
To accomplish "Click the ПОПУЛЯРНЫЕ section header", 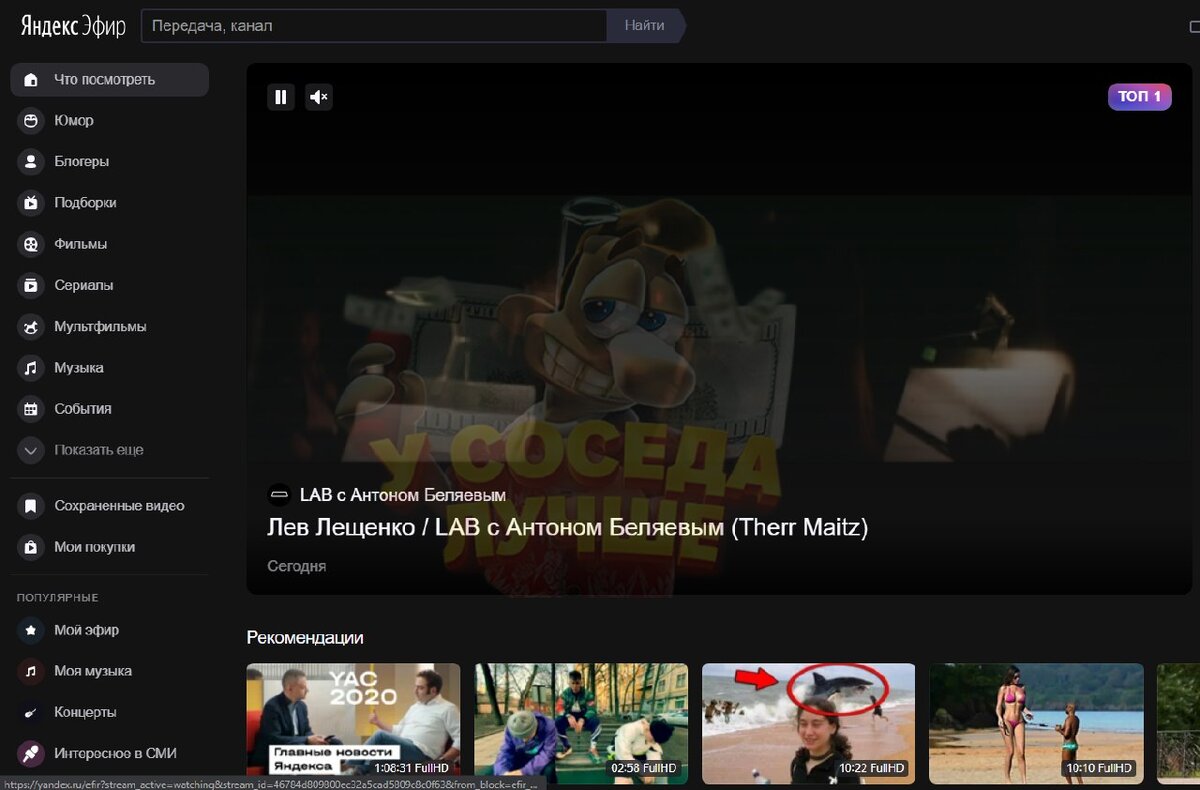I will coord(57,598).
